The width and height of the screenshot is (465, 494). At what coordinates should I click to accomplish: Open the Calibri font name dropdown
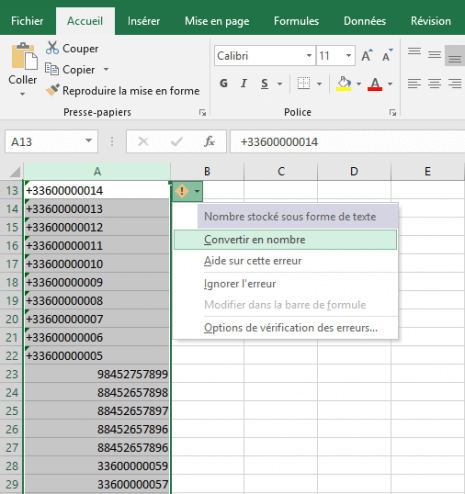309,56
